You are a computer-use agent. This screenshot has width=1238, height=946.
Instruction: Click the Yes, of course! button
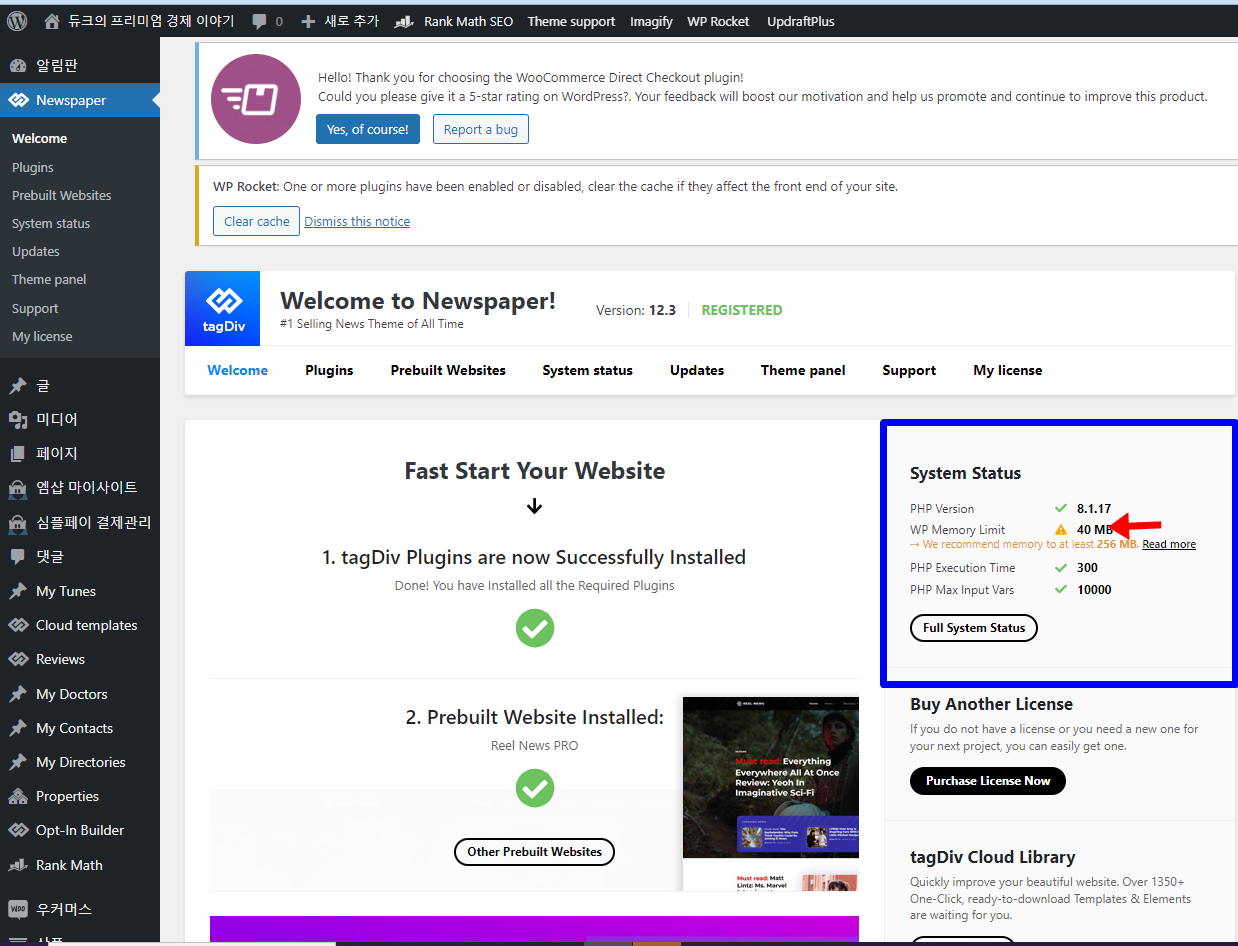[x=368, y=129]
